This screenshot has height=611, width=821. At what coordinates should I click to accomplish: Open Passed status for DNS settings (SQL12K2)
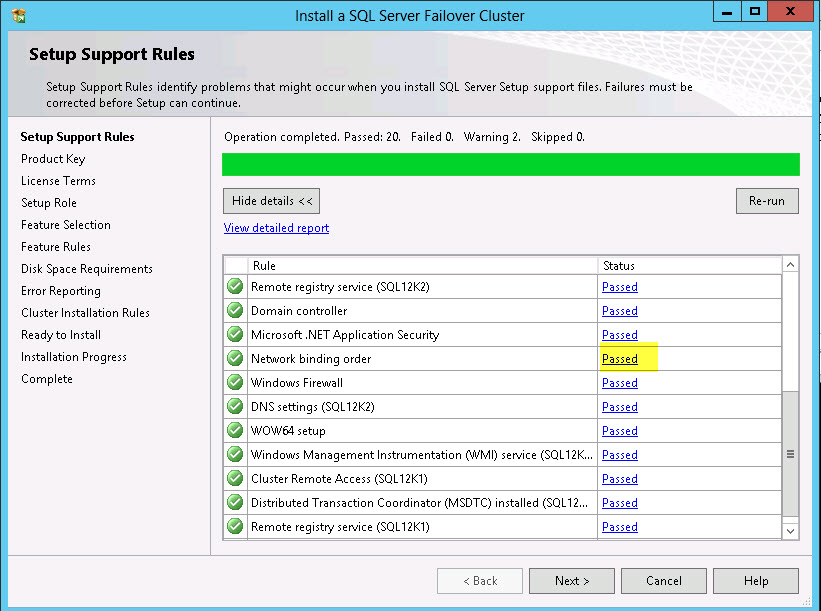click(x=620, y=407)
